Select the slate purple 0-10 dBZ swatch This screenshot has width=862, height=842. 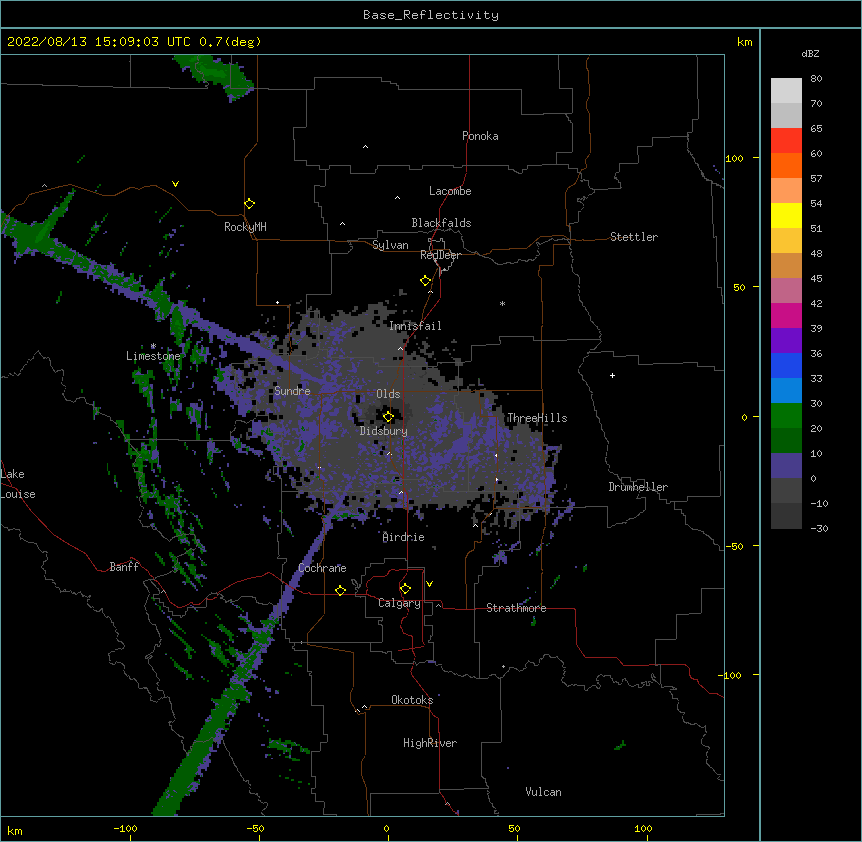click(786, 466)
